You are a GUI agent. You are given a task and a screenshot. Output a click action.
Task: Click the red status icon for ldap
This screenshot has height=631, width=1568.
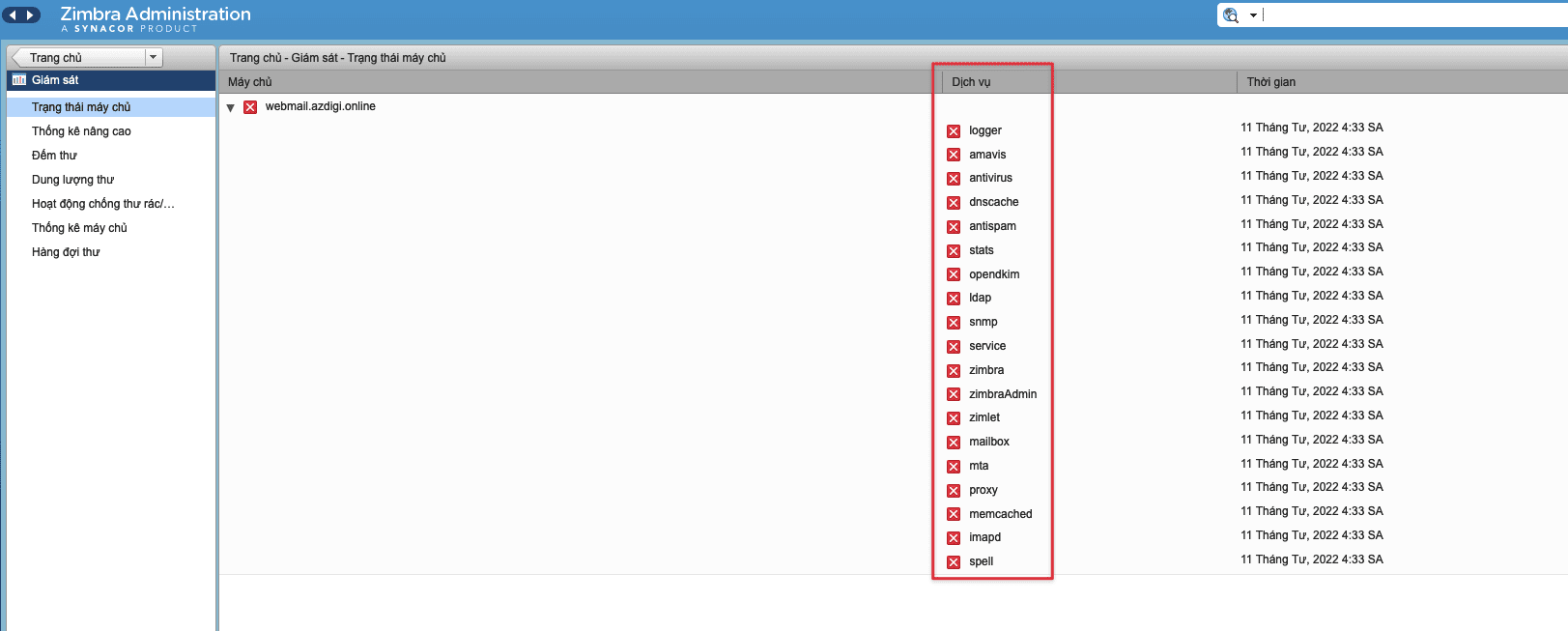pos(954,299)
